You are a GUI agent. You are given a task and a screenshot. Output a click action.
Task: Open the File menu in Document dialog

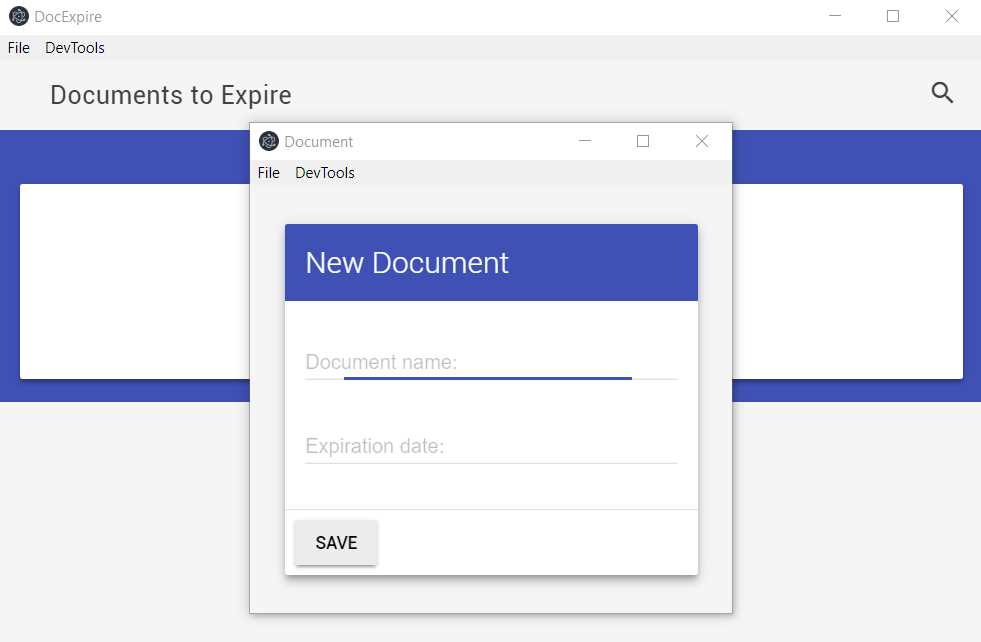(x=268, y=172)
